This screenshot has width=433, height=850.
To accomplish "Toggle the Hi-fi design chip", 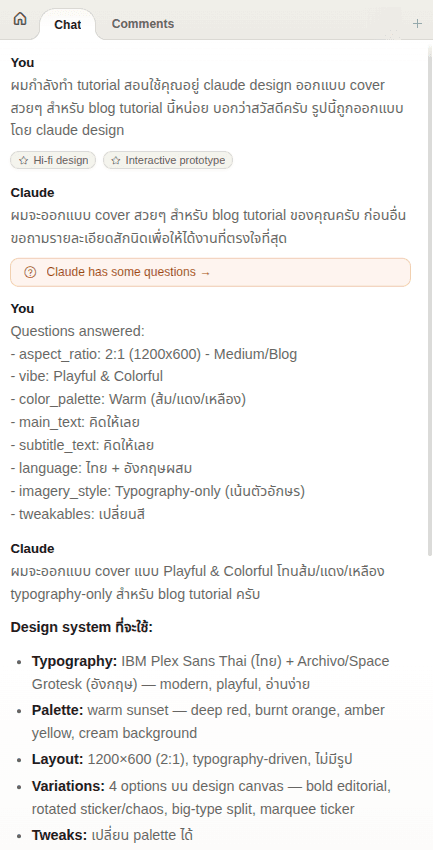I will (53, 160).
